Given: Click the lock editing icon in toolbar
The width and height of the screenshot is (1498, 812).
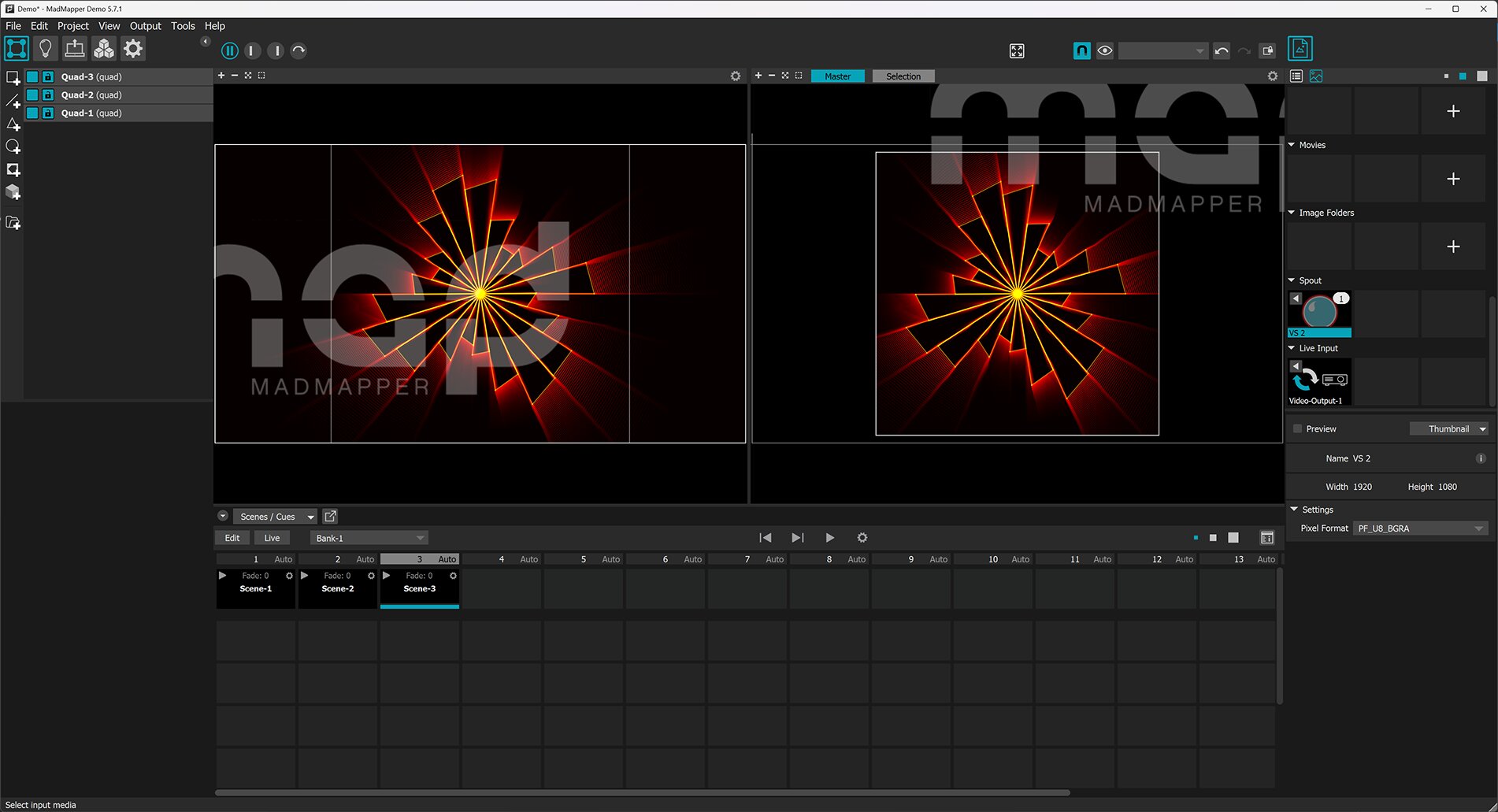Looking at the screenshot, I should [x=1268, y=51].
